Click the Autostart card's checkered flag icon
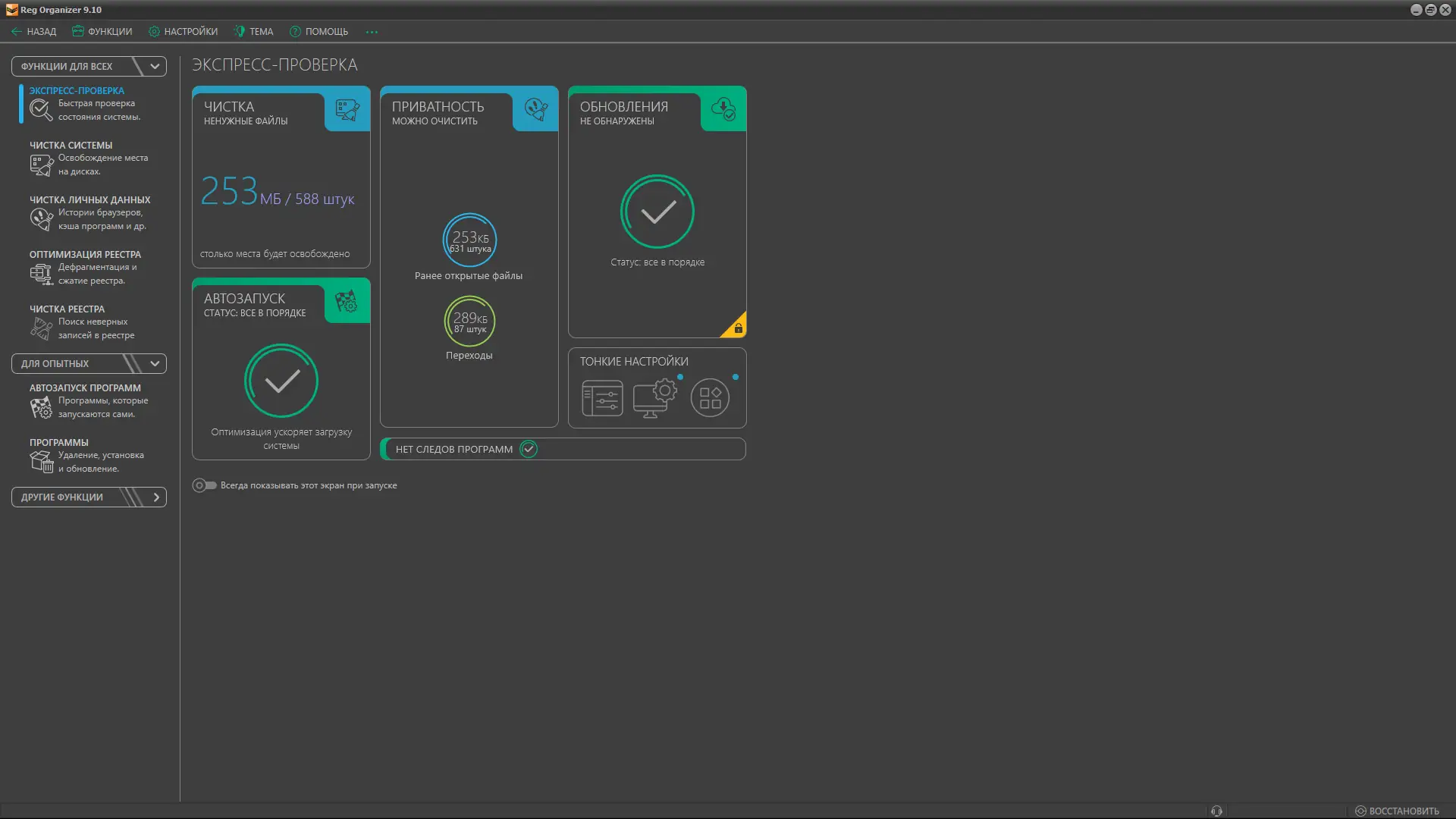 coord(347,302)
